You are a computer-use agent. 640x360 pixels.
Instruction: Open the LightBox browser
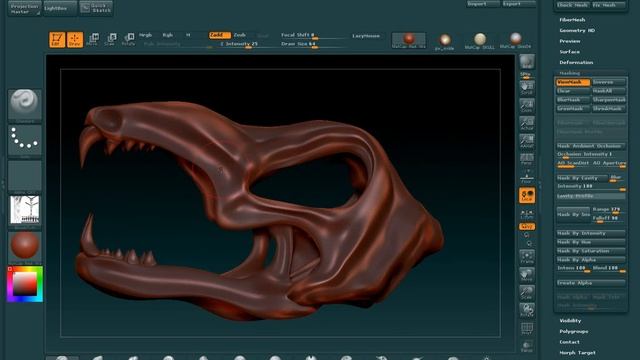60,8
